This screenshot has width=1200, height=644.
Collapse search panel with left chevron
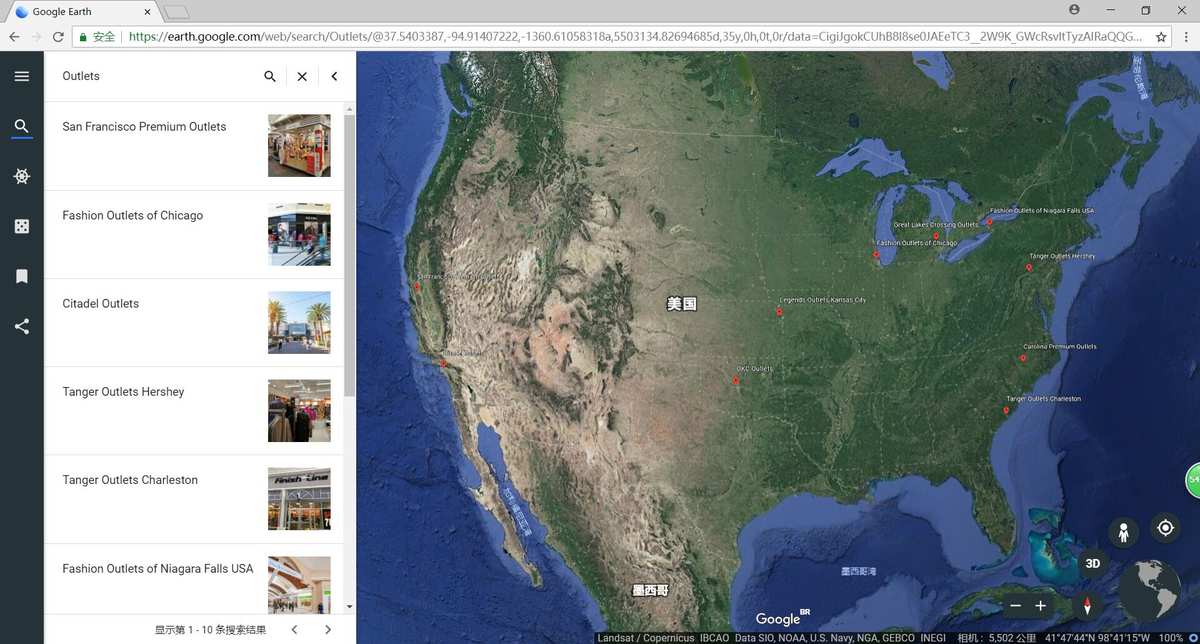click(x=334, y=76)
